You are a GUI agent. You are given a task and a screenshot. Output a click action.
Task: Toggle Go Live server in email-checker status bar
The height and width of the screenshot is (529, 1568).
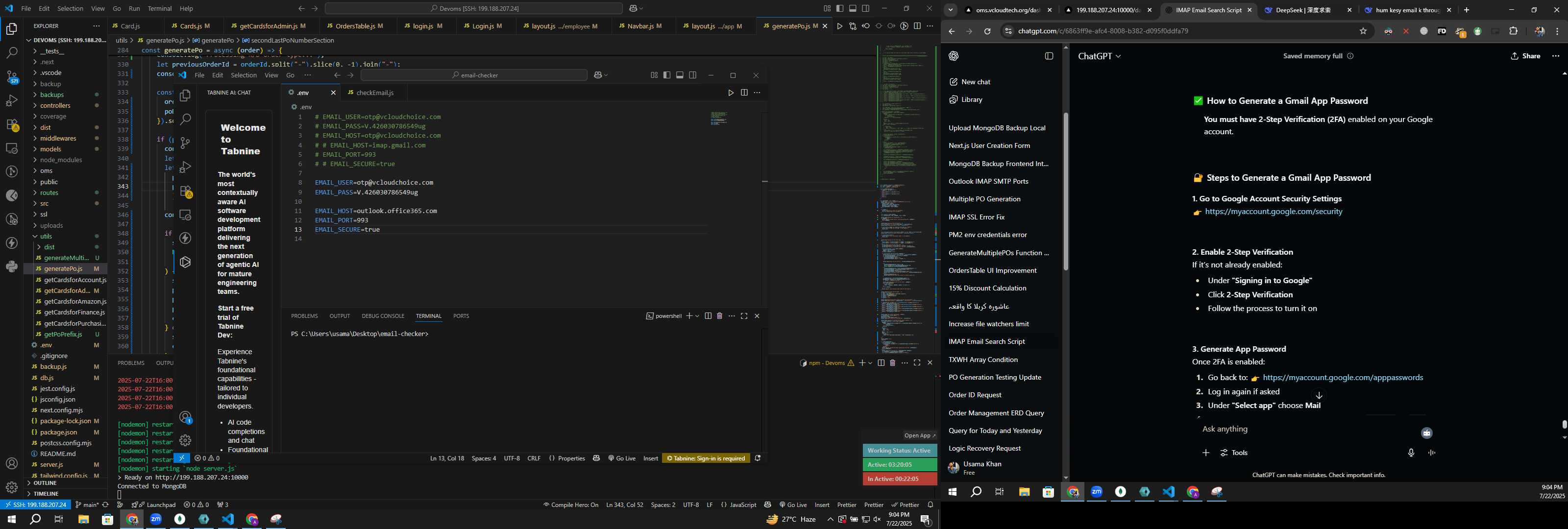(621, 458)
